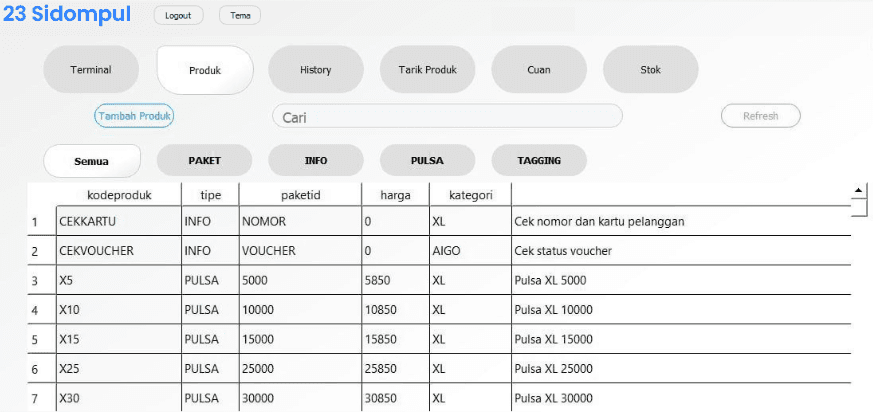Filter products by INFO

pos(315,160)
